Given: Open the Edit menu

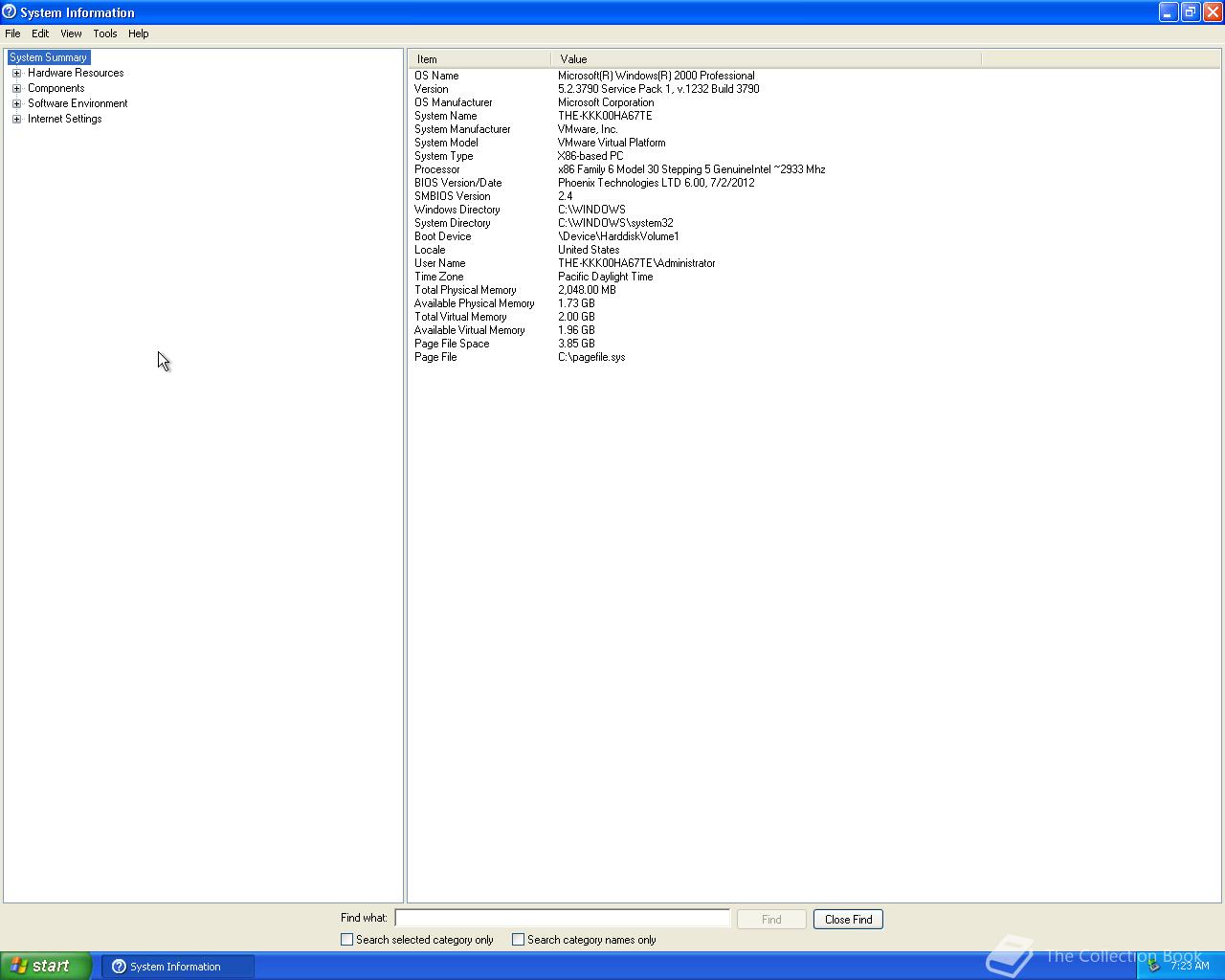Looking at the screenshot, I should [x=40, y=33].
